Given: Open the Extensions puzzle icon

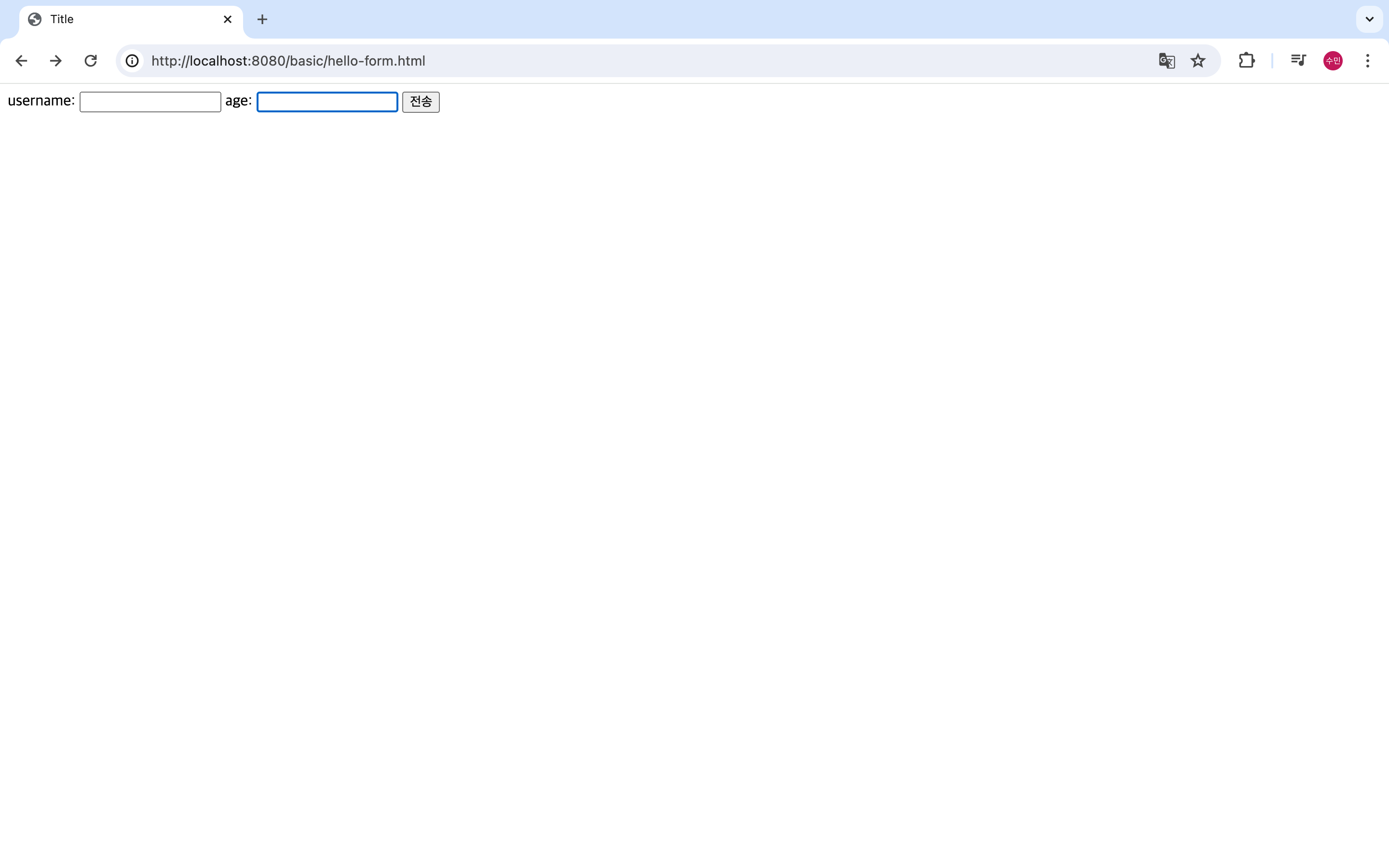Looking at the screenshot, I should coord(1246,61).
